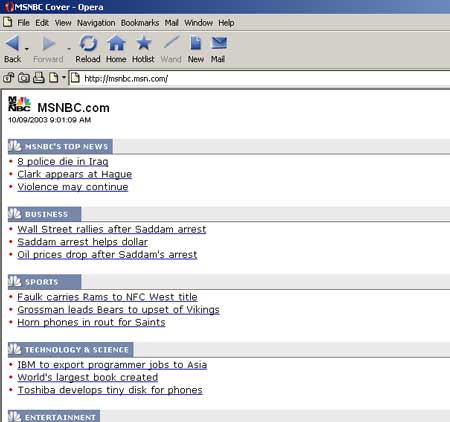
Task: Open 'Saddam arrest helps dollar' link
Action: [x=82, y=242]
